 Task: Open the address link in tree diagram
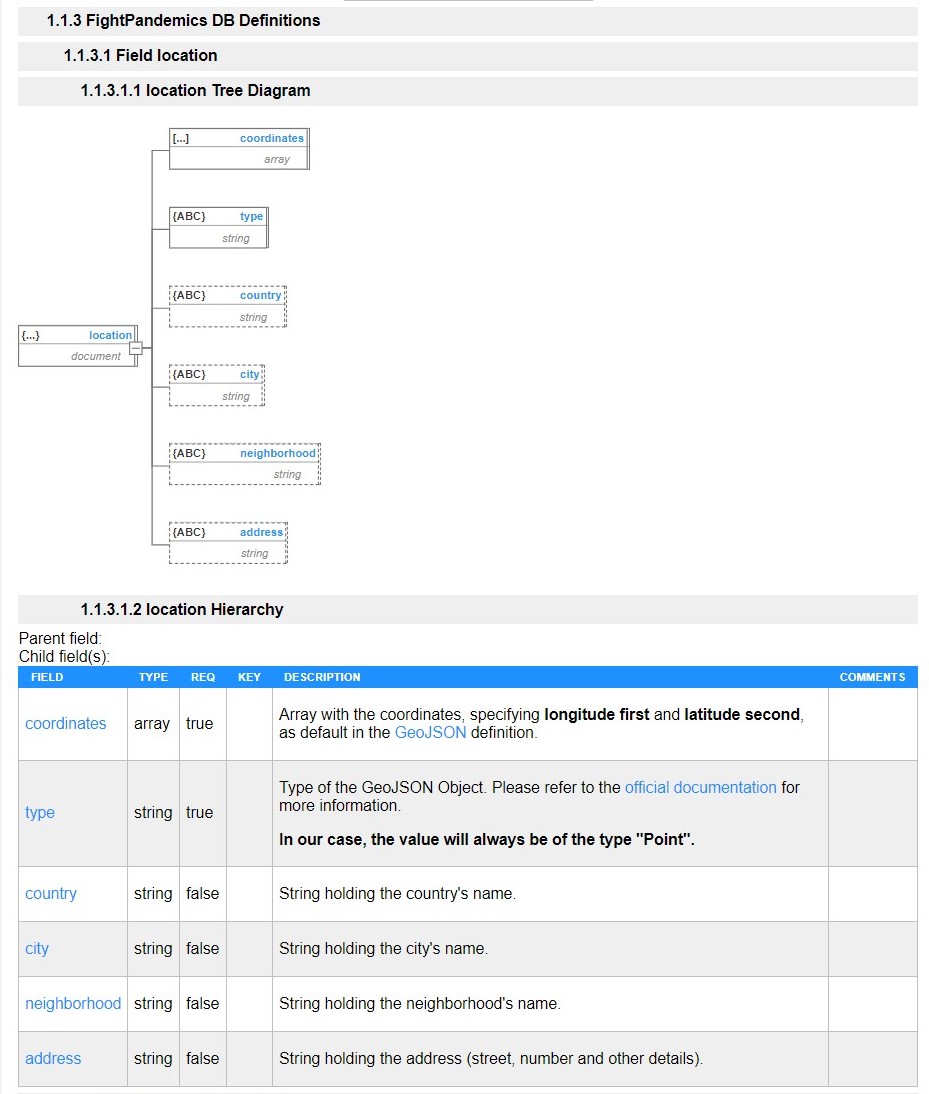261,532
